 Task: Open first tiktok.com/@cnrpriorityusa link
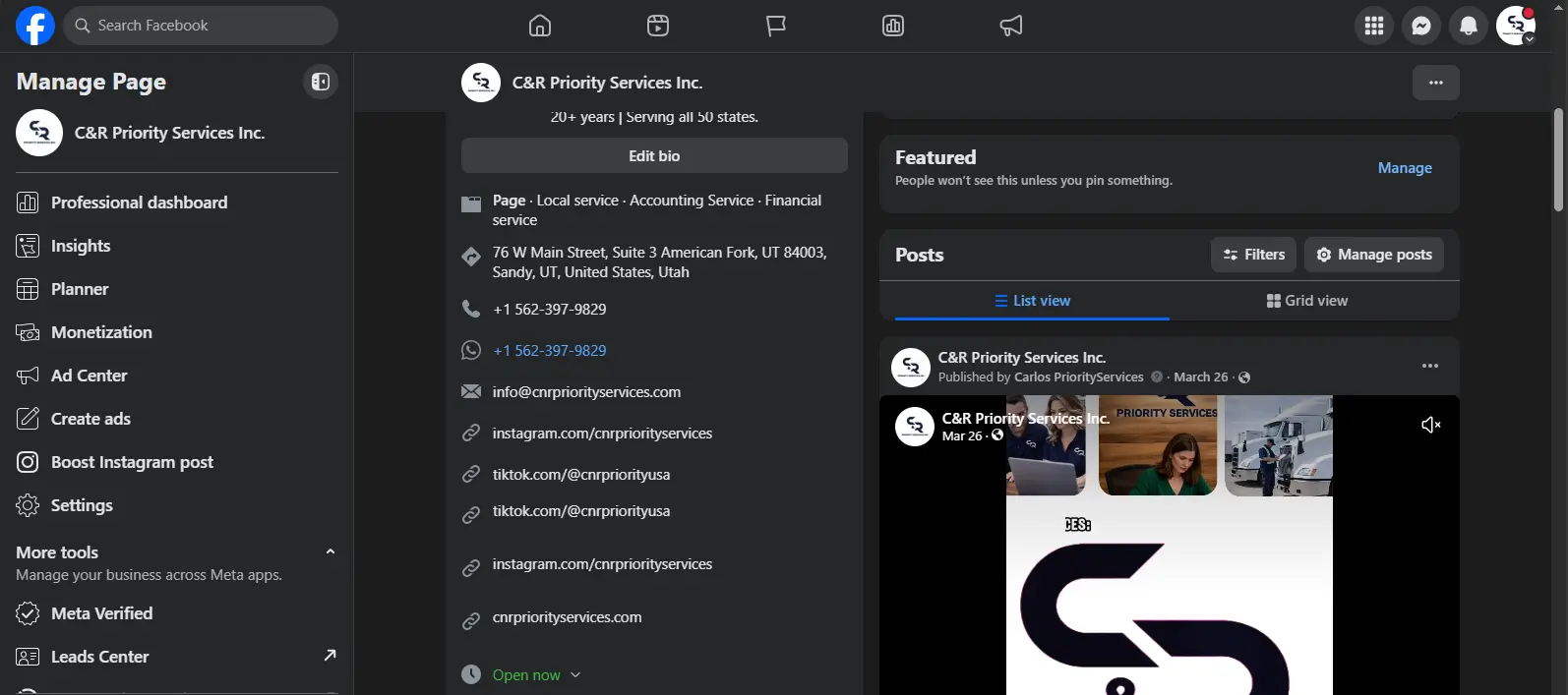tap(581, 475)
